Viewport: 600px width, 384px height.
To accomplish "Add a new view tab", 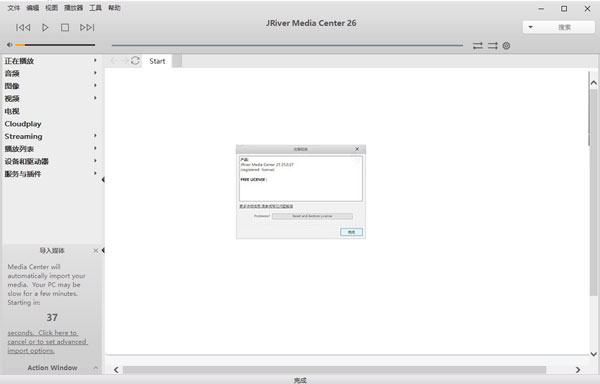I will (177, 61).
